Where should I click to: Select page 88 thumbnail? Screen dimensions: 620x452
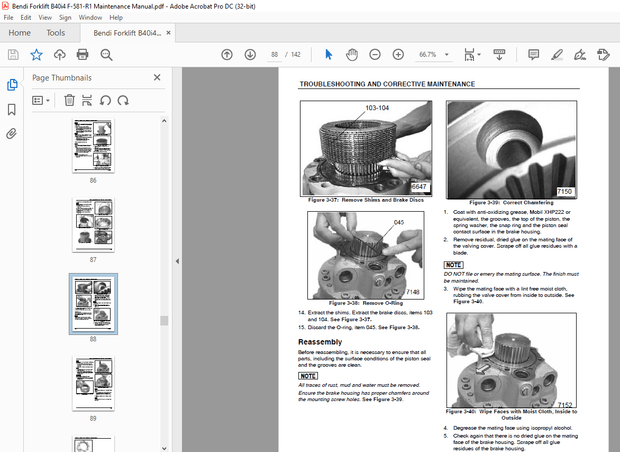tap(93, 304)
